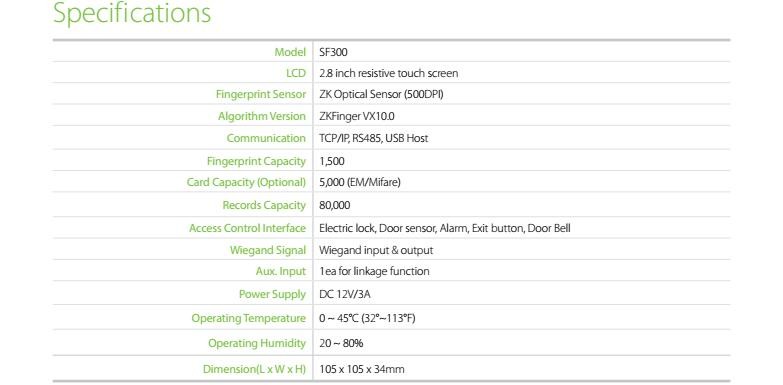Click the Wiegand input & output value
The height and width of the screenshot is (385, 783).
(x=376, y=250)
